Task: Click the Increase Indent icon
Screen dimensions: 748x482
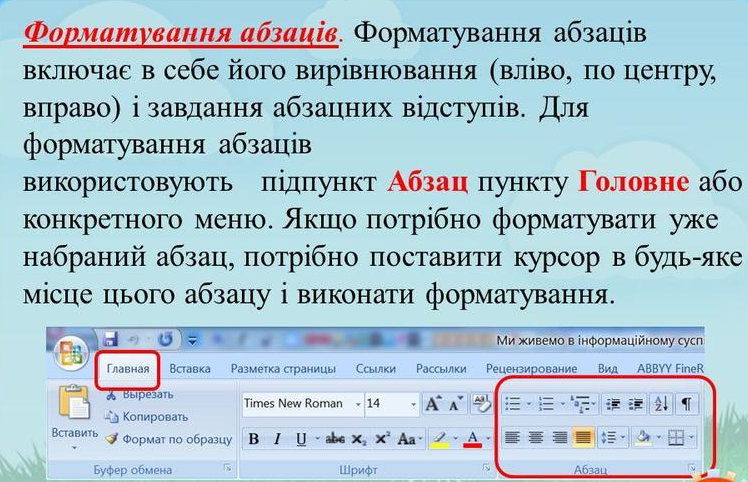Action: (635, 404)
